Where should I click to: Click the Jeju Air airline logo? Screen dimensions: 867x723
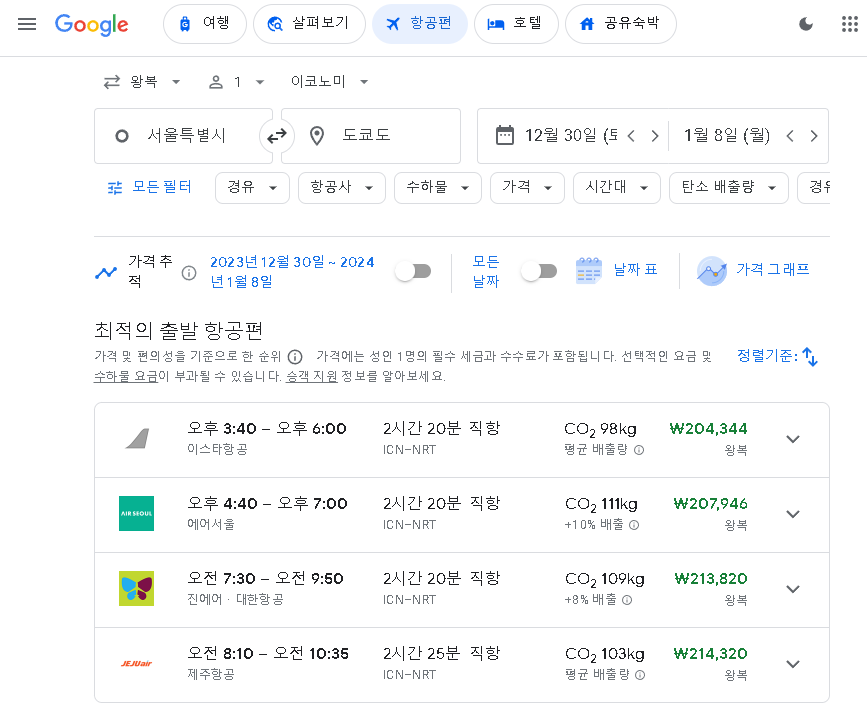coord(136,664)
